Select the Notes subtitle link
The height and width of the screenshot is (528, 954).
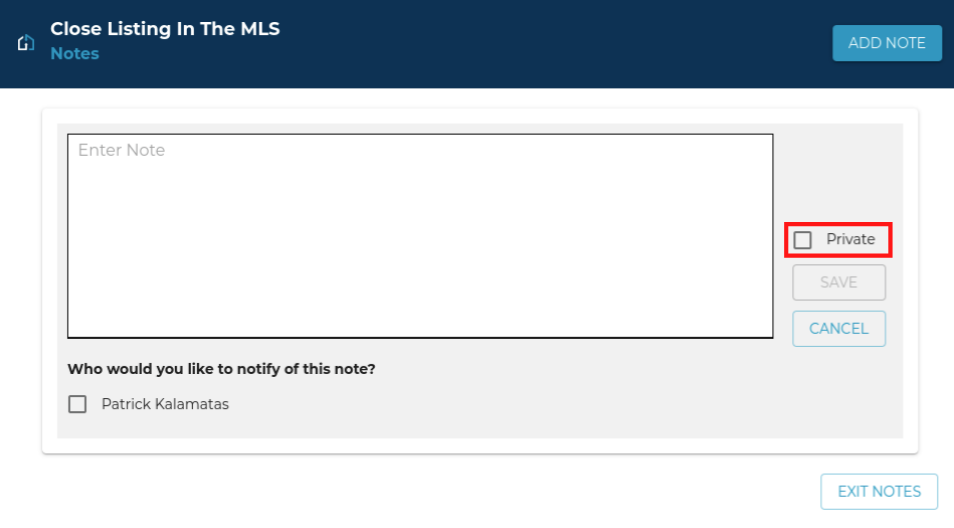[x=75, y=54]
